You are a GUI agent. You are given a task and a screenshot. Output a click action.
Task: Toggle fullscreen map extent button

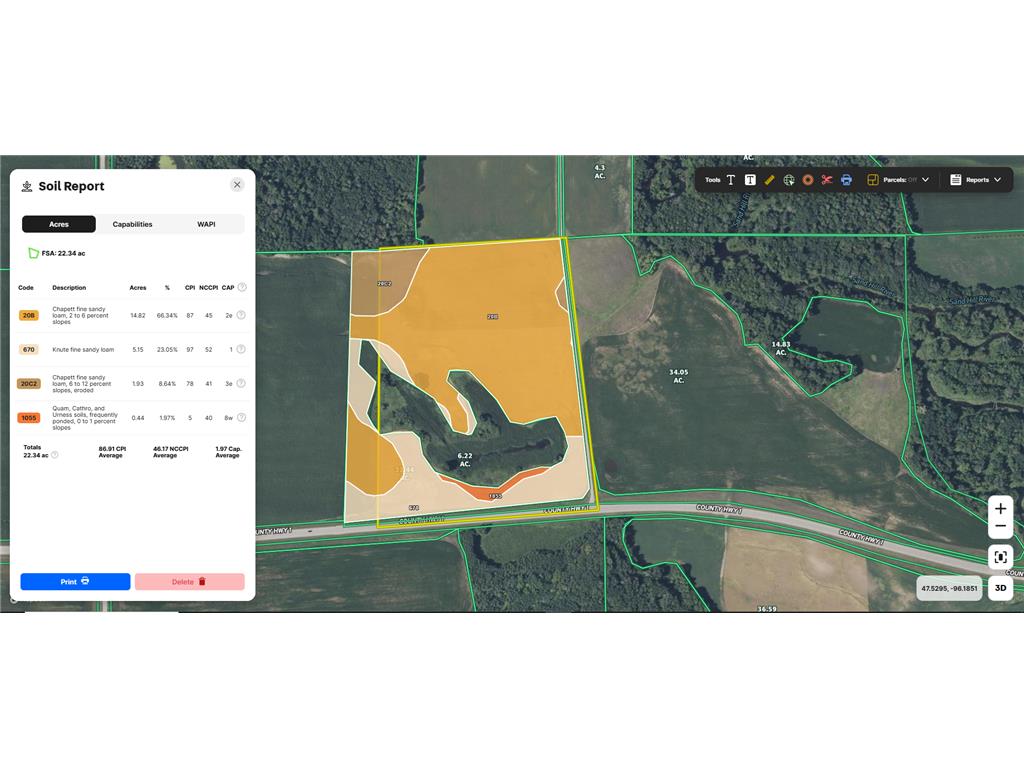(x=1000, y=557)
